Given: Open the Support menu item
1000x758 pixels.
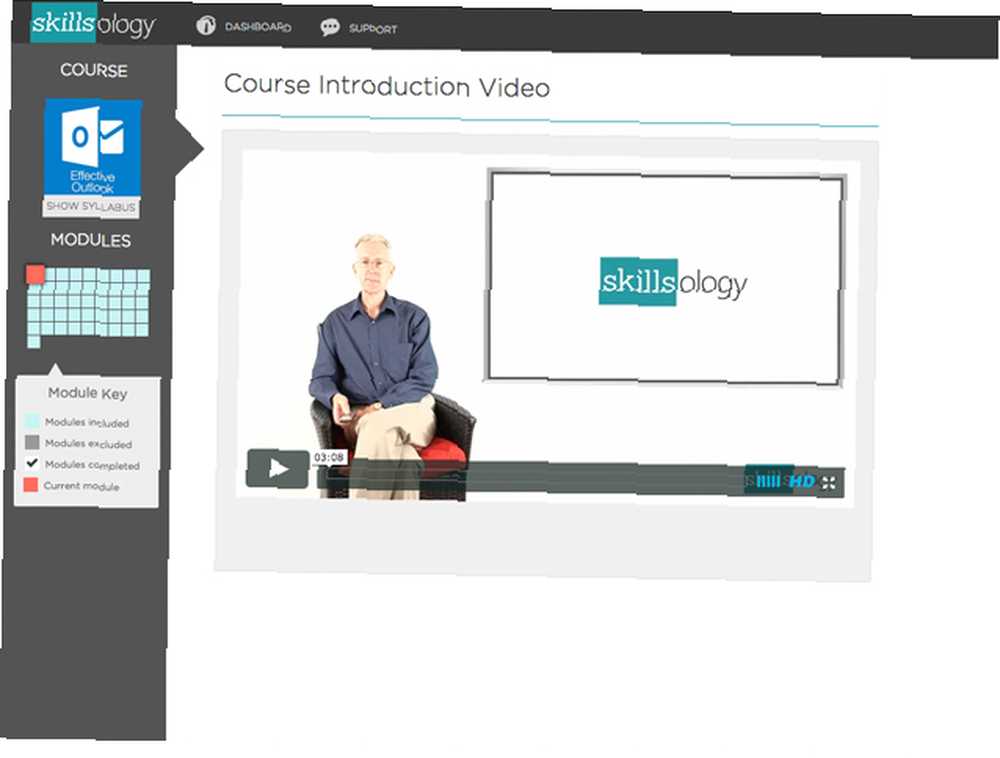Looking at the screenshot, I should click(x=372, y=29).
